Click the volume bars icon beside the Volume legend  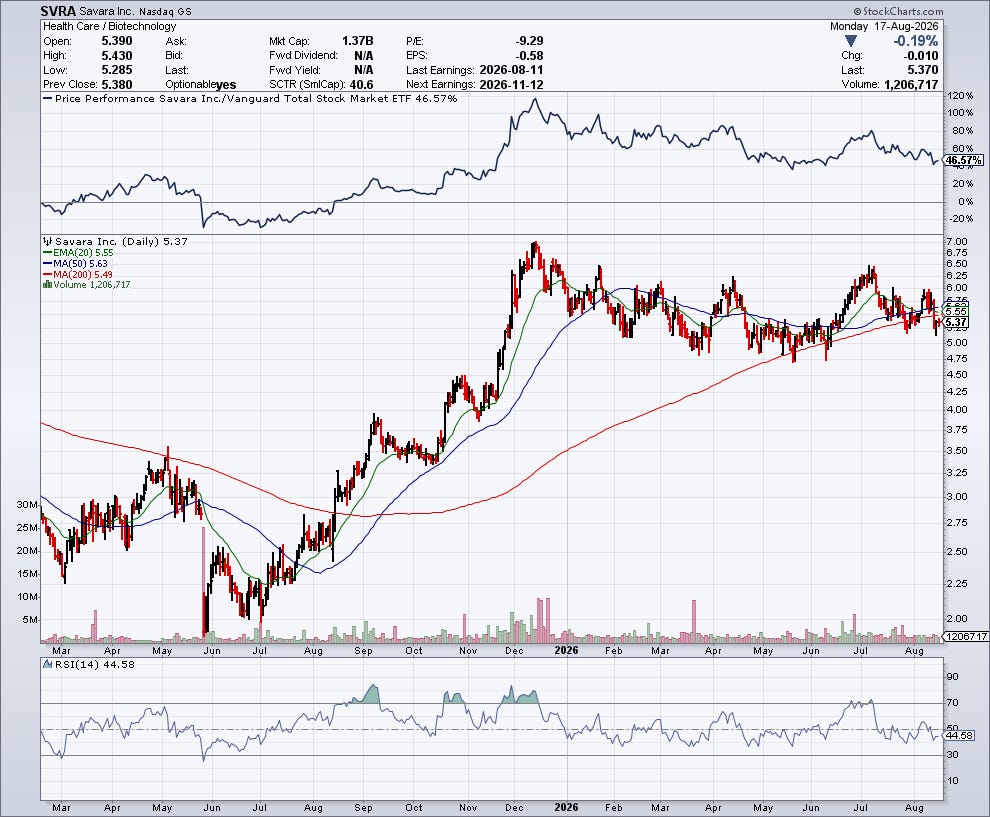click(47, 285)
